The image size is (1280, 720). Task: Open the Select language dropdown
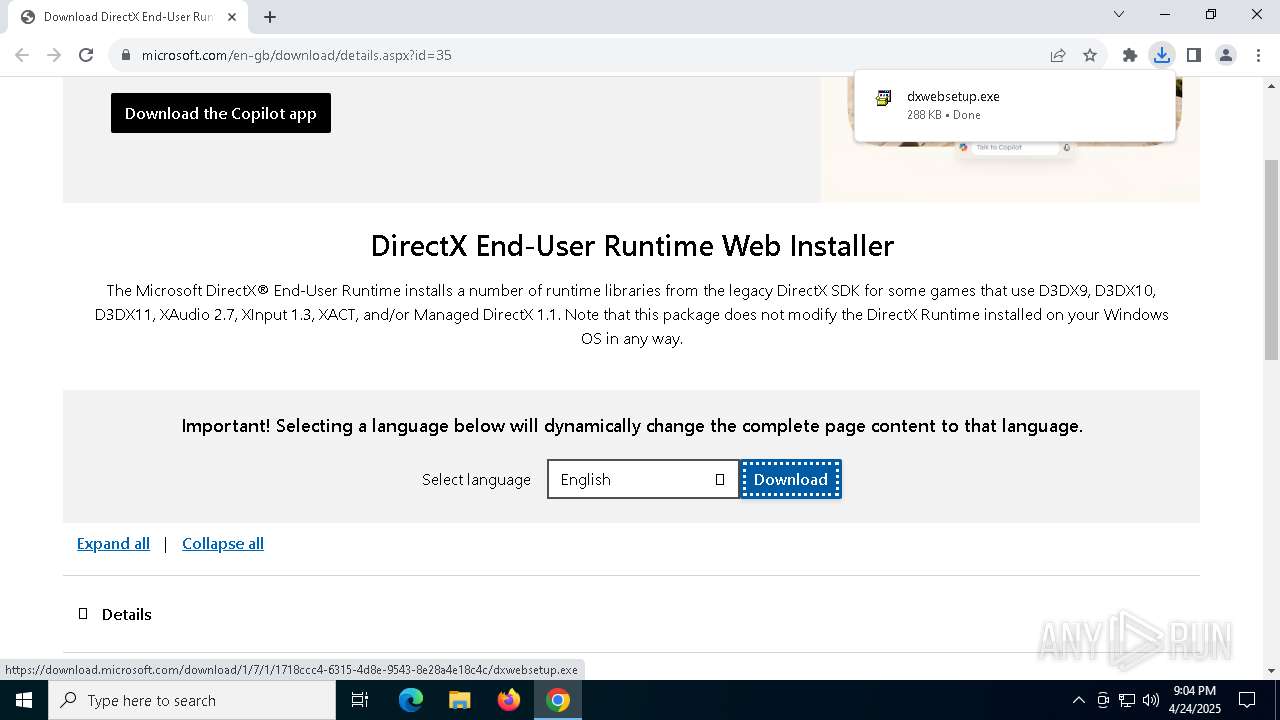click(x=643, y=479)
